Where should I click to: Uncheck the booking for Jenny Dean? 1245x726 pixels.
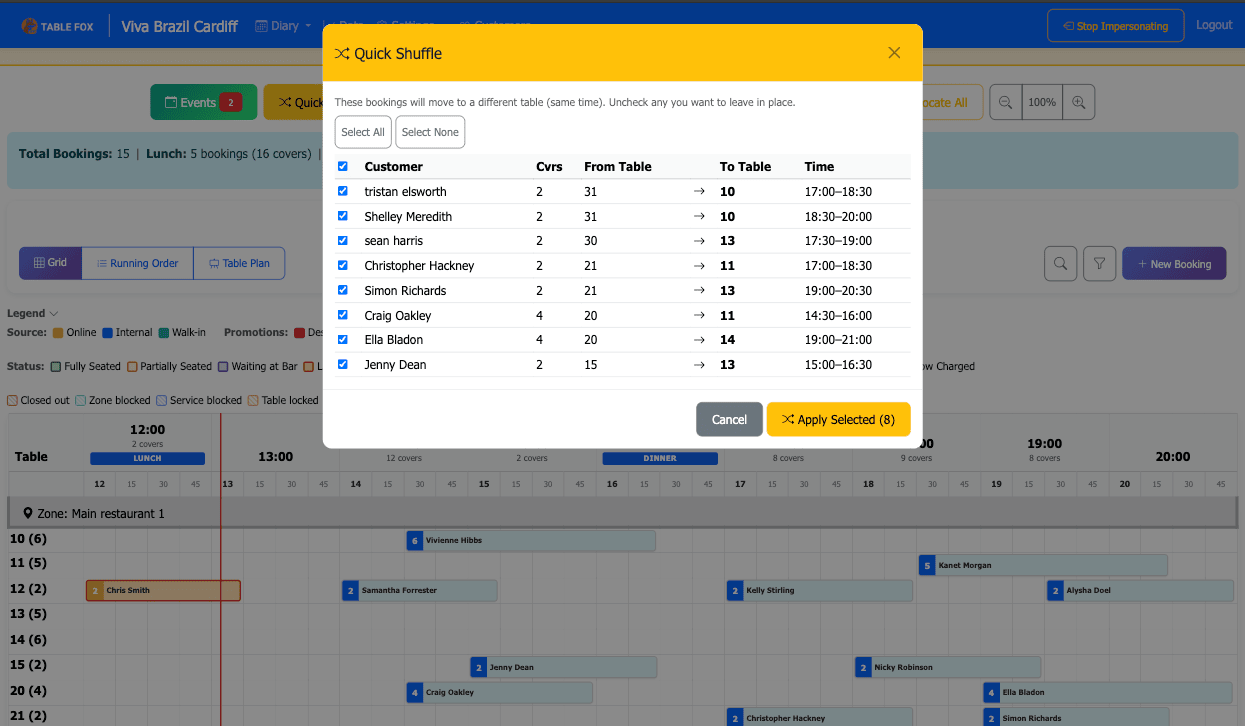[x=343, y=364]
